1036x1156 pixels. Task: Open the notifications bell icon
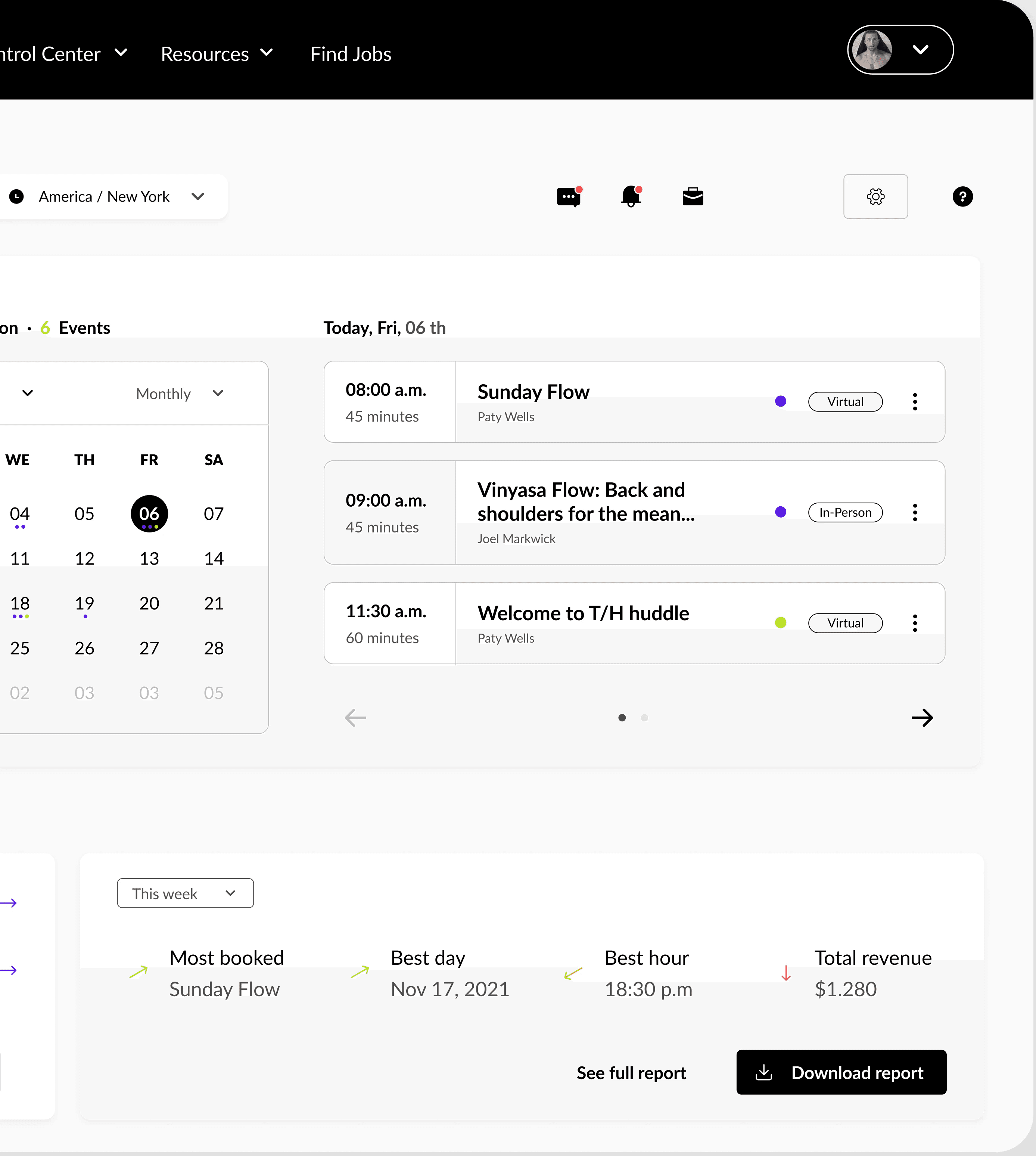(x=631, y=197)
